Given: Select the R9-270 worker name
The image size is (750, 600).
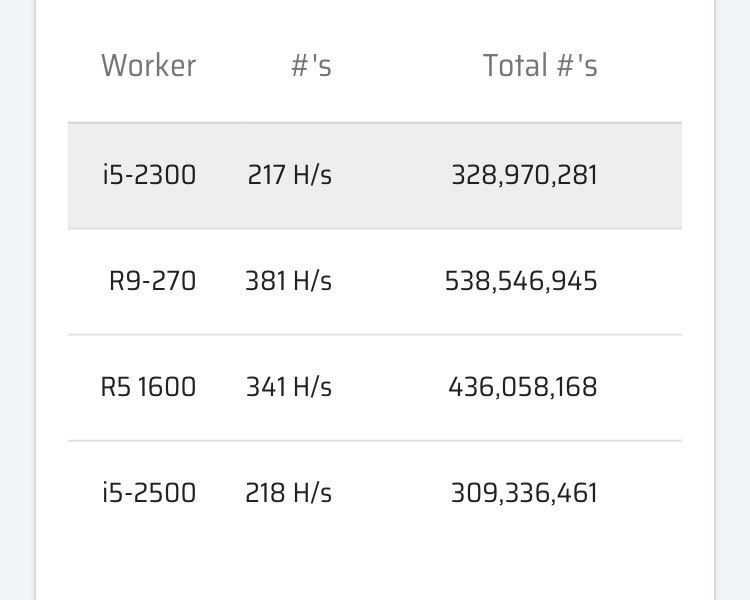Looking at the screenshot, I should pos(152,281).
